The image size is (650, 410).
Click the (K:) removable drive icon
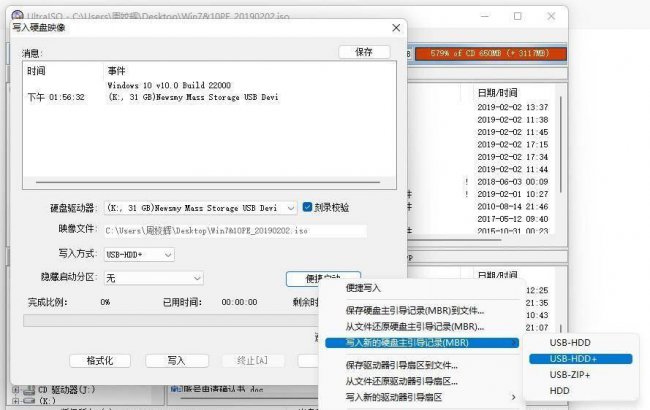click(x=29, y=401)
